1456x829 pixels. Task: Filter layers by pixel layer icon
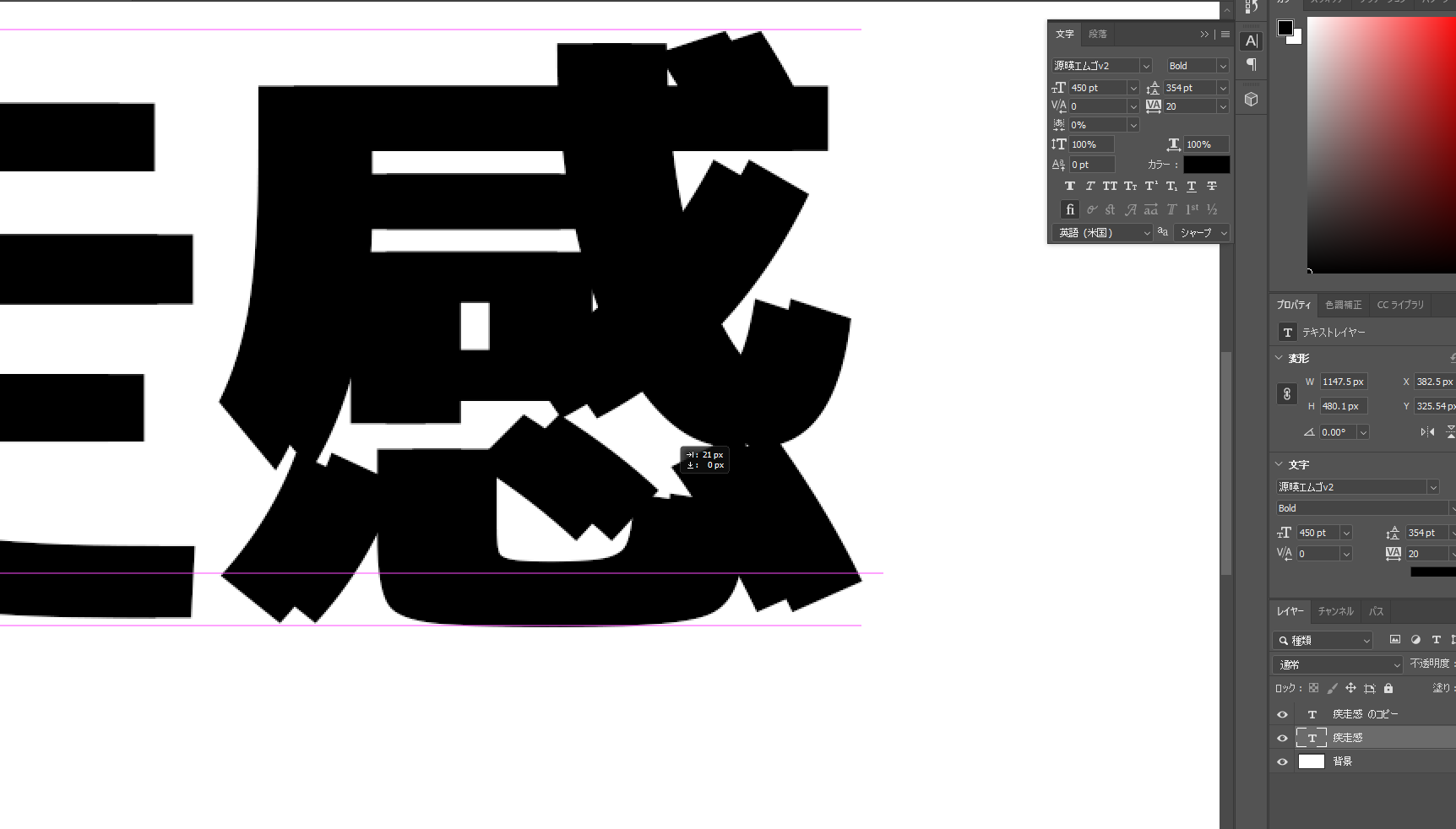[x=1395, y=640]
